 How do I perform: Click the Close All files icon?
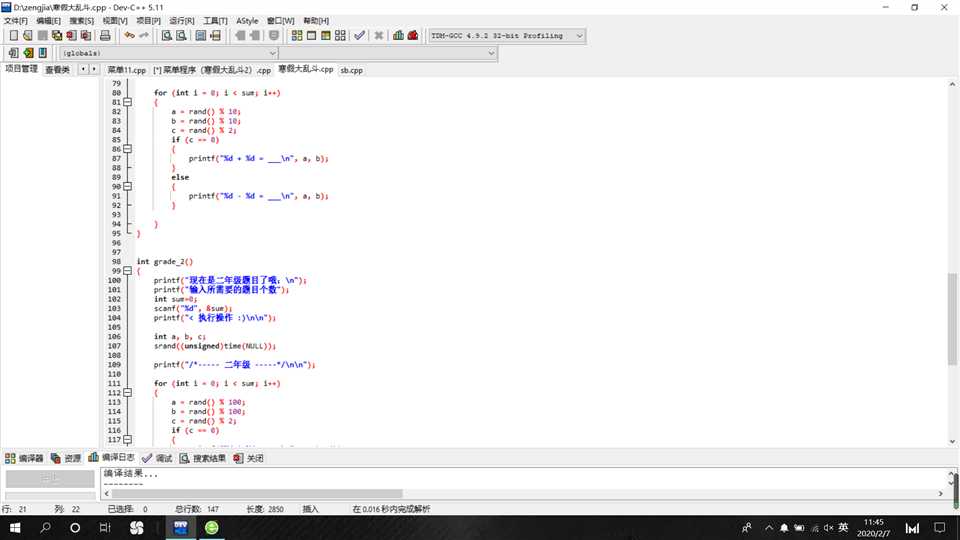click(86, 36)
